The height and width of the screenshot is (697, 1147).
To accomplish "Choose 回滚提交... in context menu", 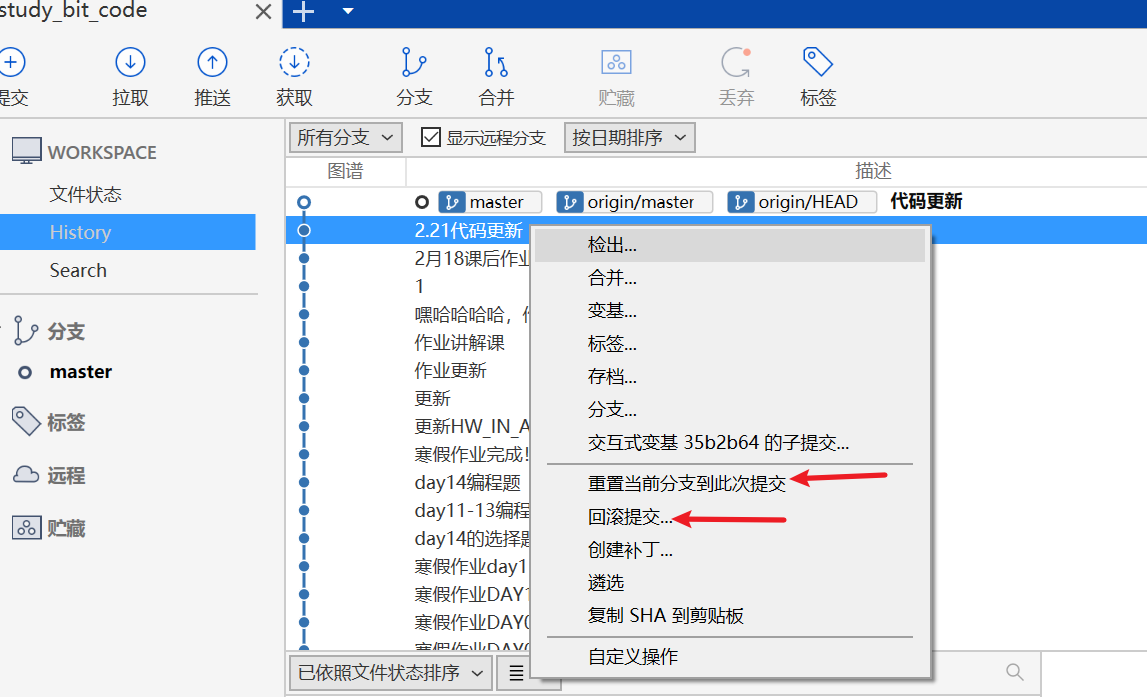I will pyautogui.click(x=730, y=517).
